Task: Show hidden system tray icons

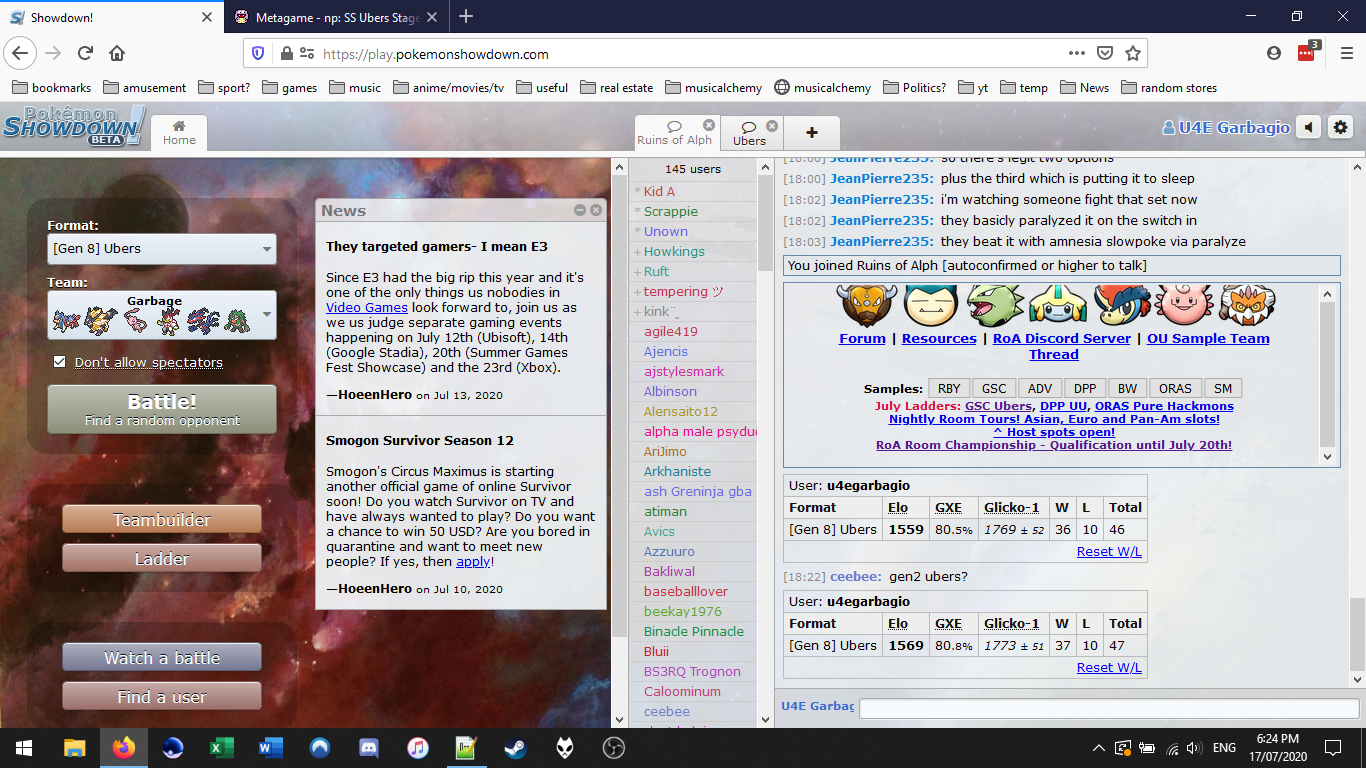Action: point(1099,748)
